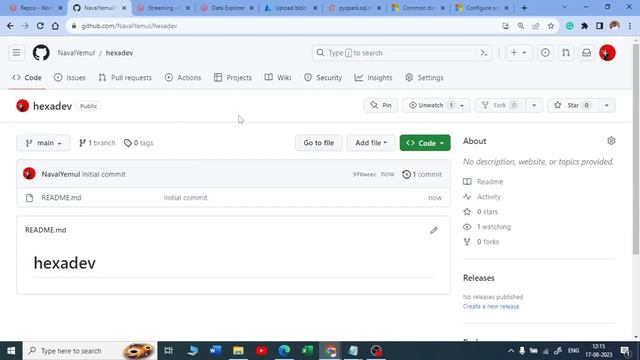Click the Go to file button
The width and height of the screenshot is (640, 360).
[x=319, y=143]
